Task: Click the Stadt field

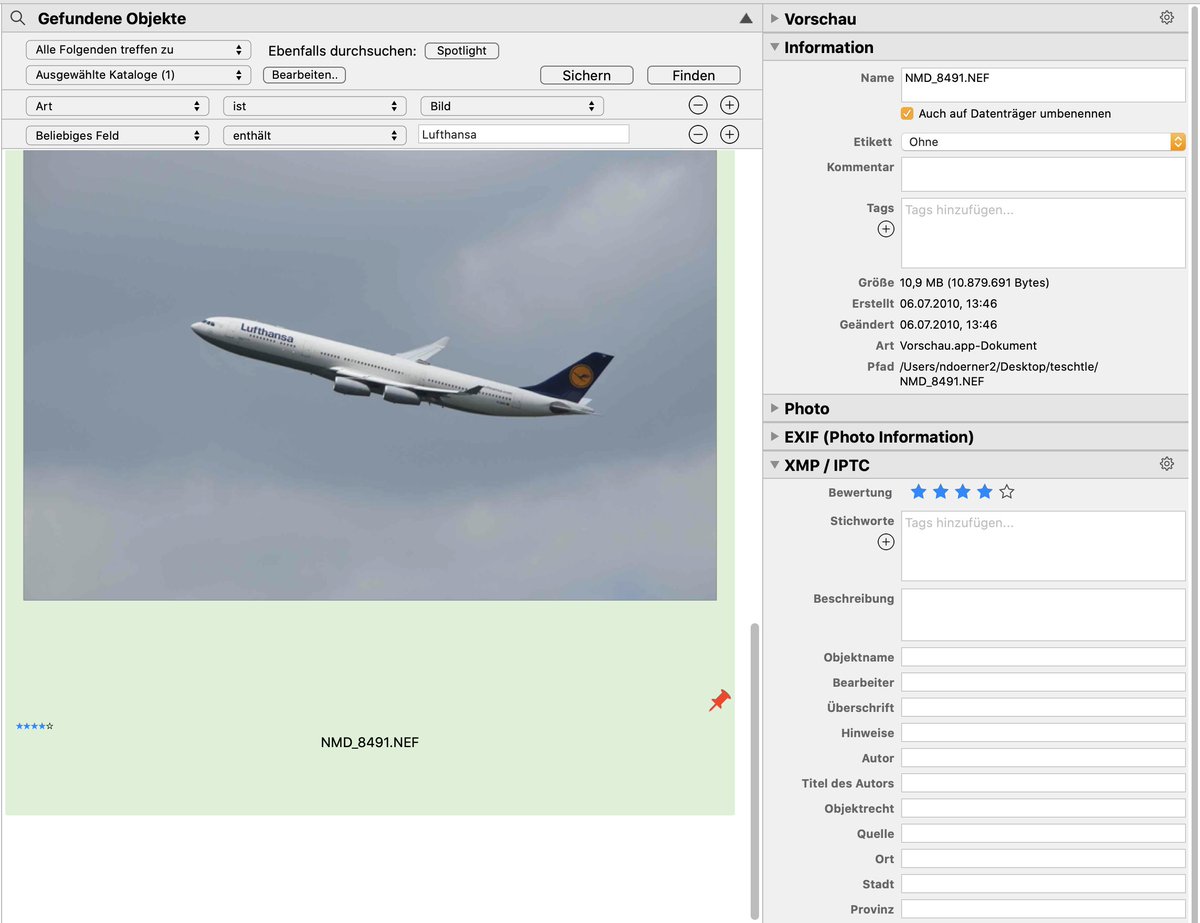Action: pyautogui.click(x=1043, y=884)
